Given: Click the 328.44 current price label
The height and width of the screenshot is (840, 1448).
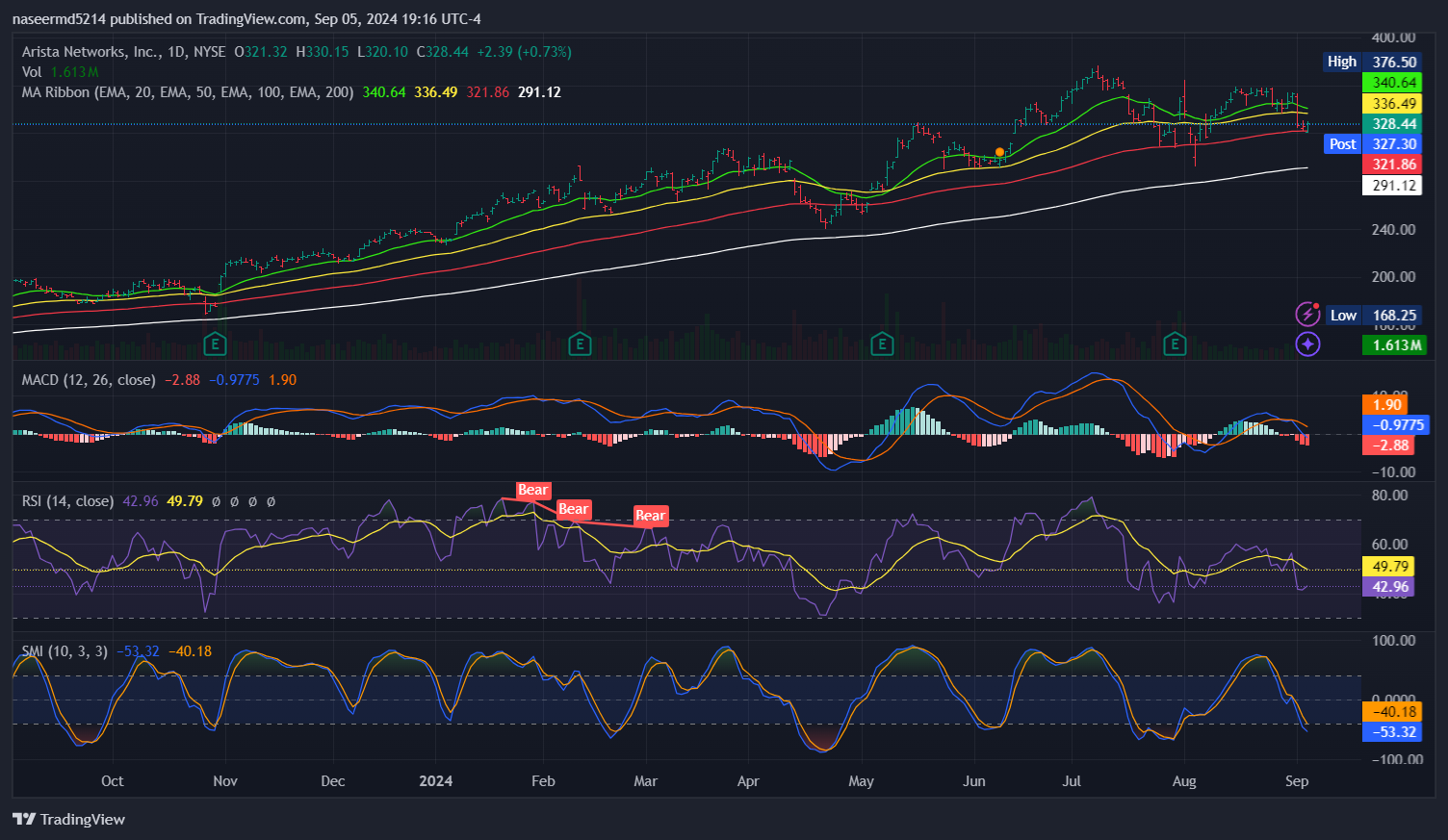Looking at the screenshot, I should [x=1392, y=124].
